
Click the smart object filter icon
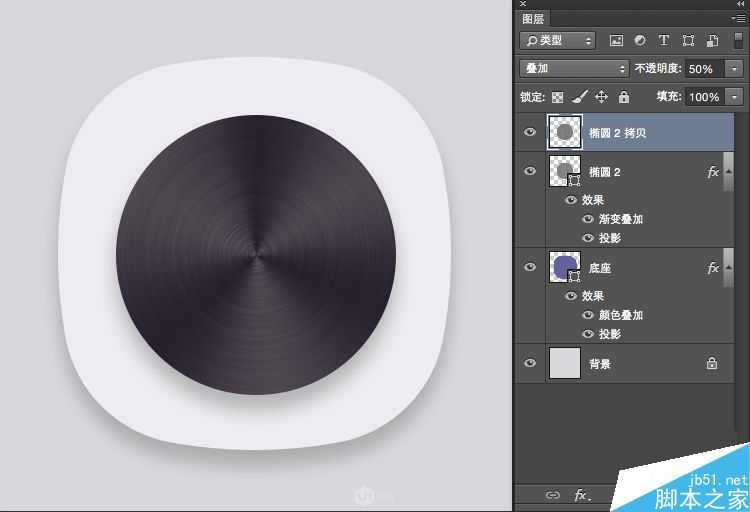click(x=712, y=41)
